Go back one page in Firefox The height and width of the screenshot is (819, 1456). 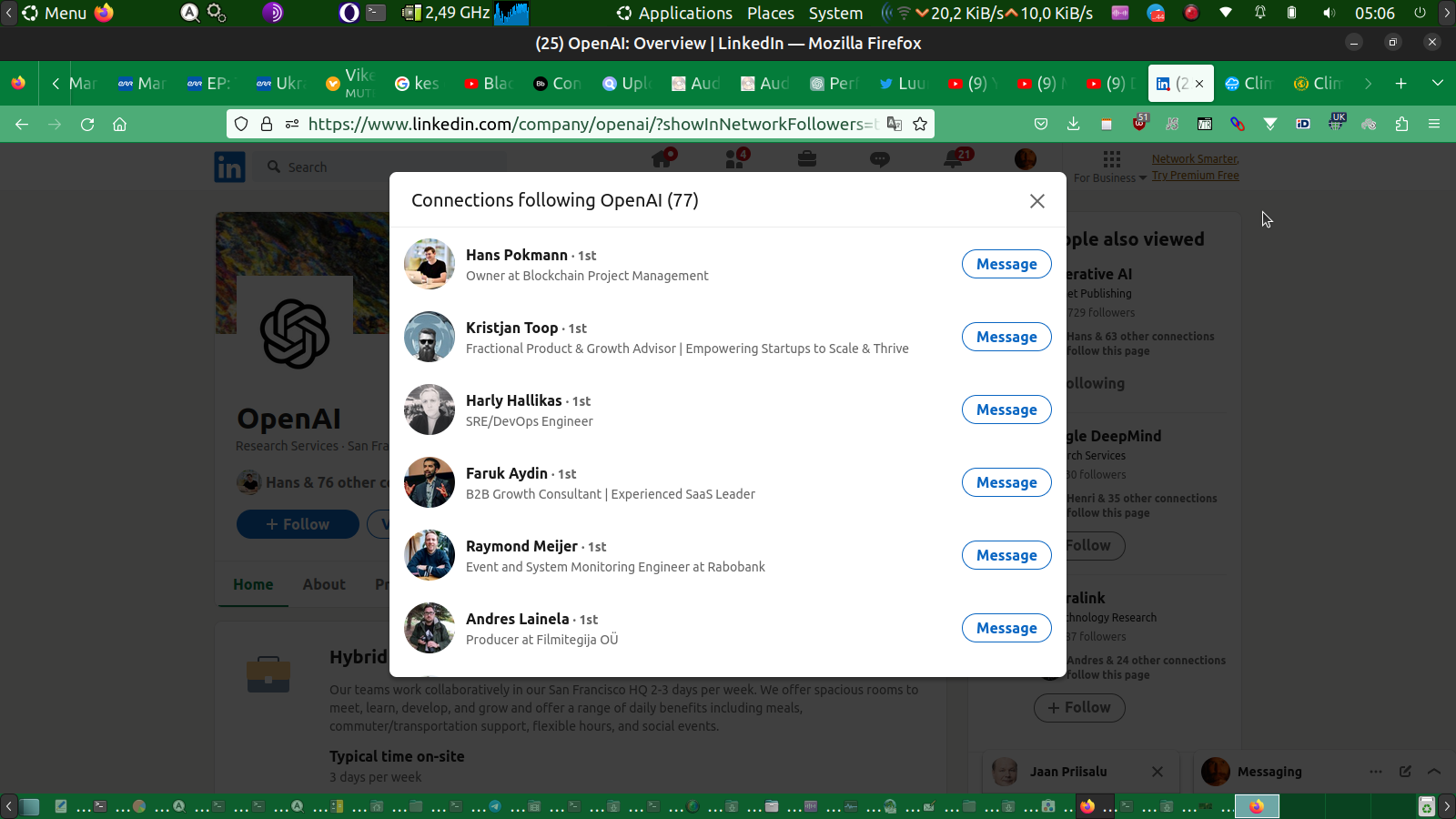[22, 124]
